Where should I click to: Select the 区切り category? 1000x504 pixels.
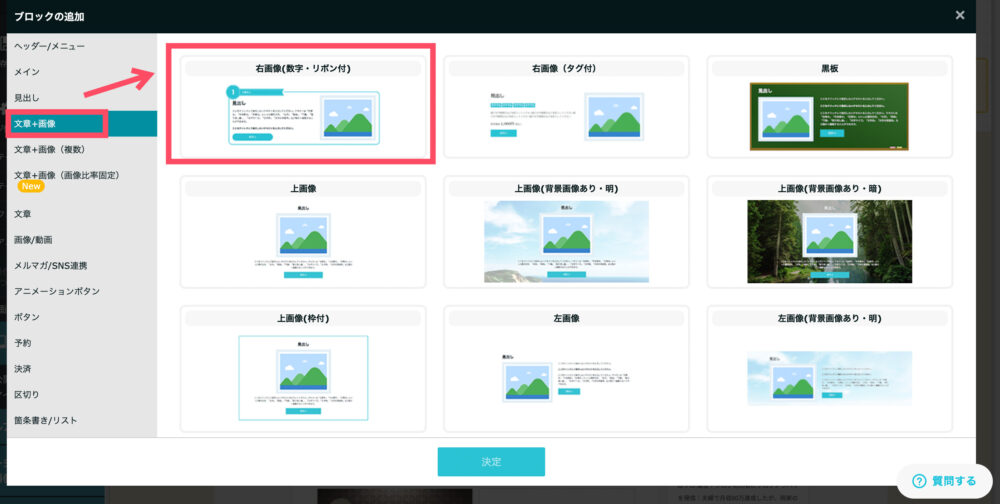82,394
